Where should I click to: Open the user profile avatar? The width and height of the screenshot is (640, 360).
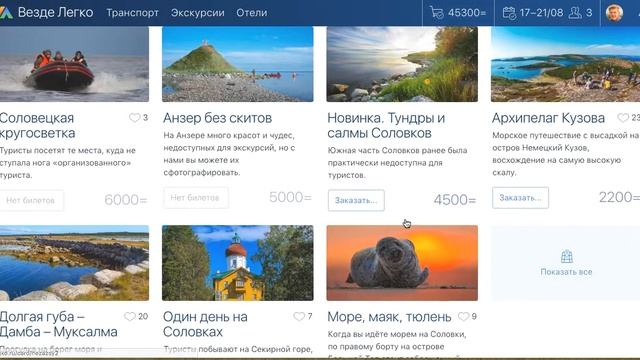(614, 13)
